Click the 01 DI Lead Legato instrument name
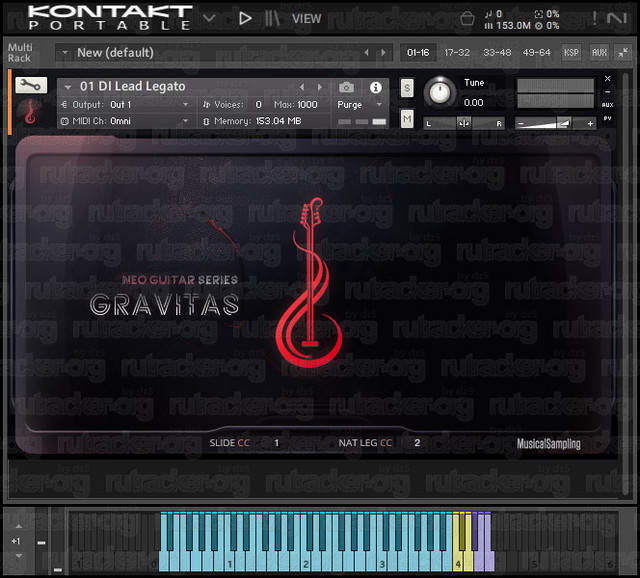The image size is (640, 578). click(133, 87)
